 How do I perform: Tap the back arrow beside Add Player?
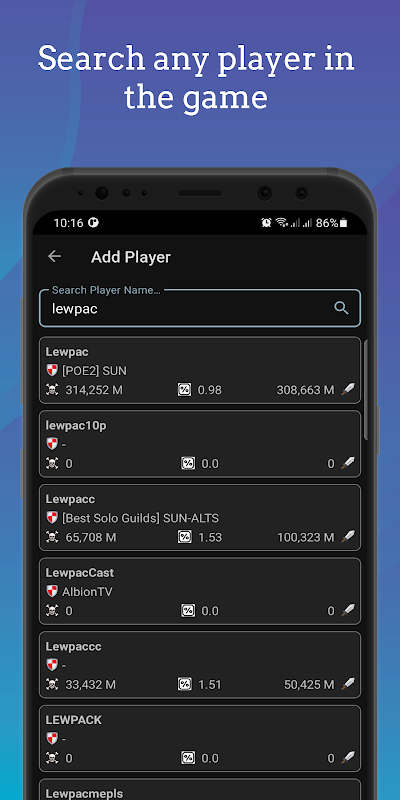[x=54, y=257]
